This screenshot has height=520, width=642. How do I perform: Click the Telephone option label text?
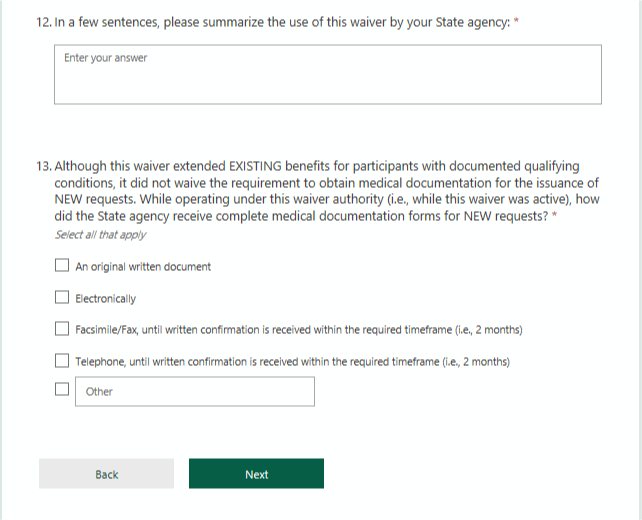(292, 362)
